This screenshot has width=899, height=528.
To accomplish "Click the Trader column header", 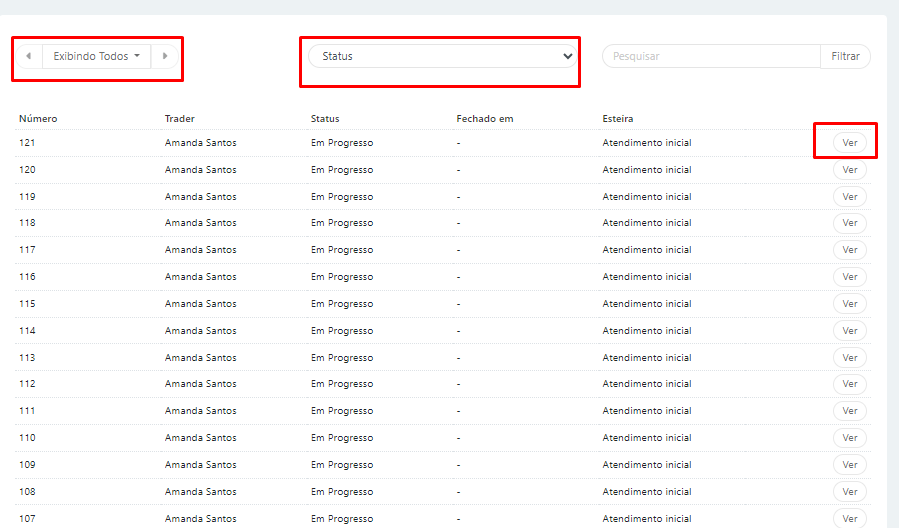I will pos(180,119).
